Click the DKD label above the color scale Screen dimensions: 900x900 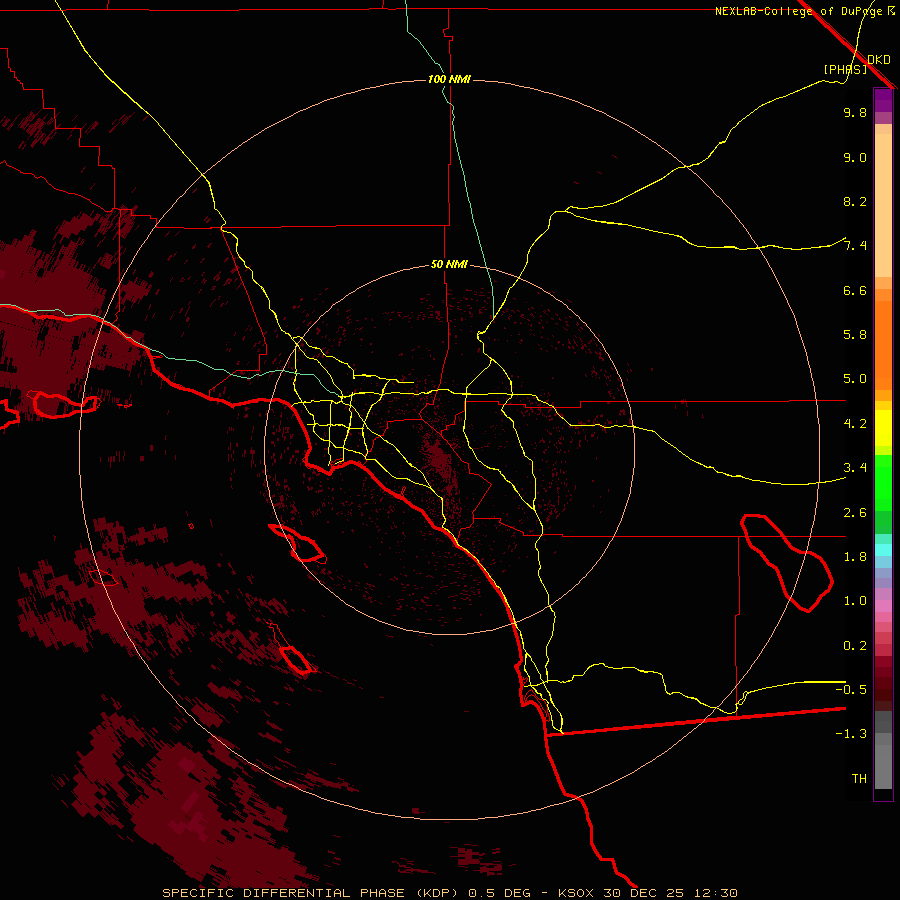[x=879, y=60]
